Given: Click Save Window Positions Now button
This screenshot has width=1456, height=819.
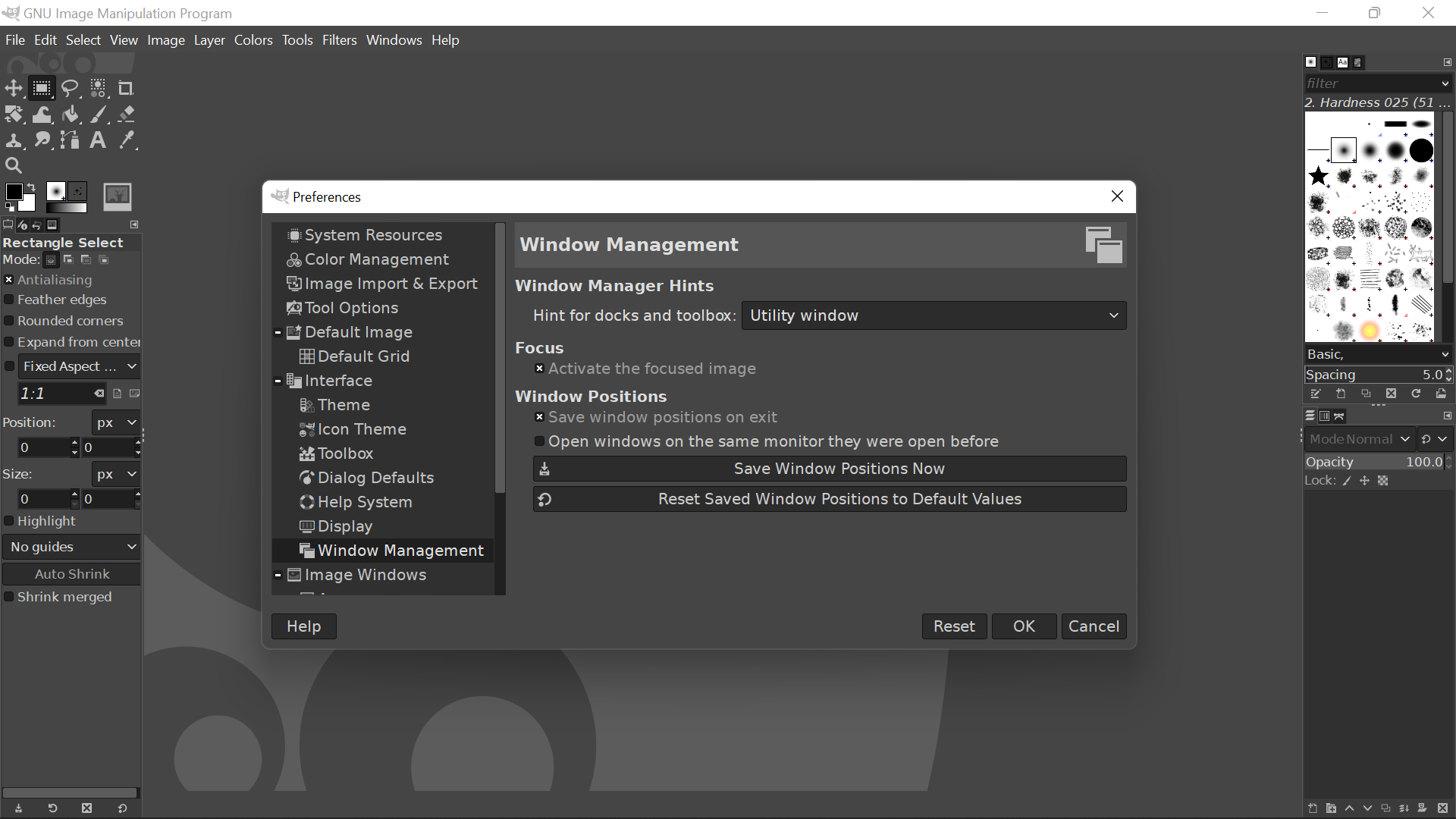Looking at the screenshot, I should [x=830, y=469].
